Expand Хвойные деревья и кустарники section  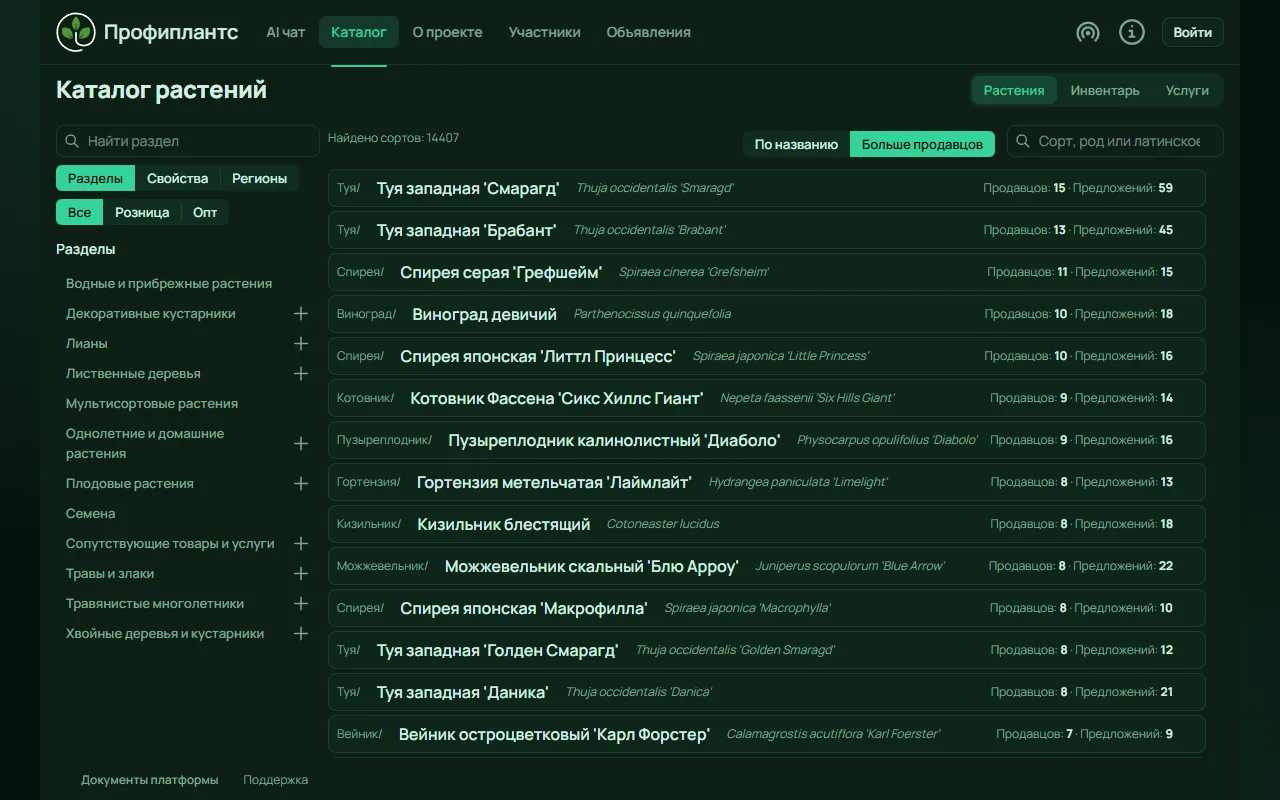pyautogui.click(x=301, y=633)
